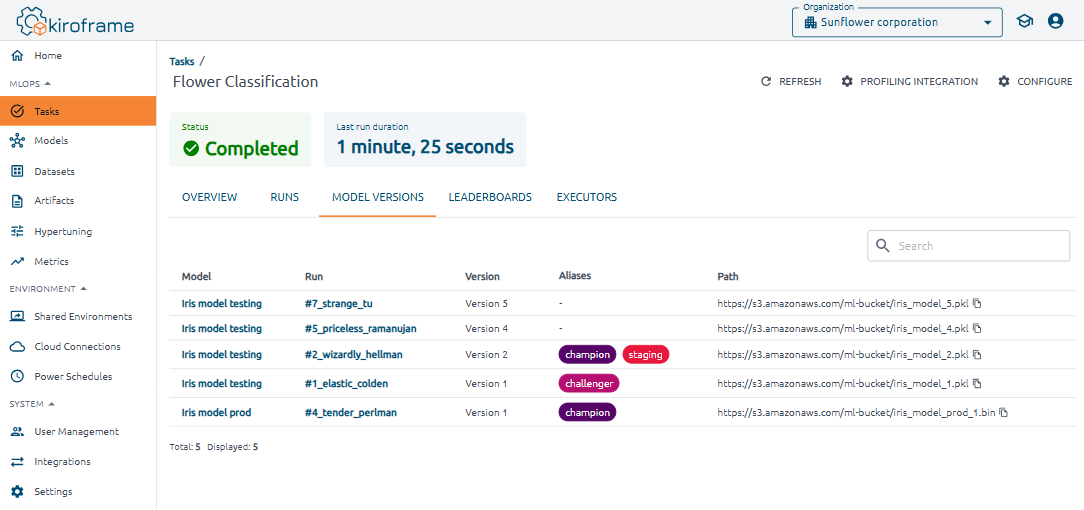Click the graduation cap icon in header

coord(1024,21)
